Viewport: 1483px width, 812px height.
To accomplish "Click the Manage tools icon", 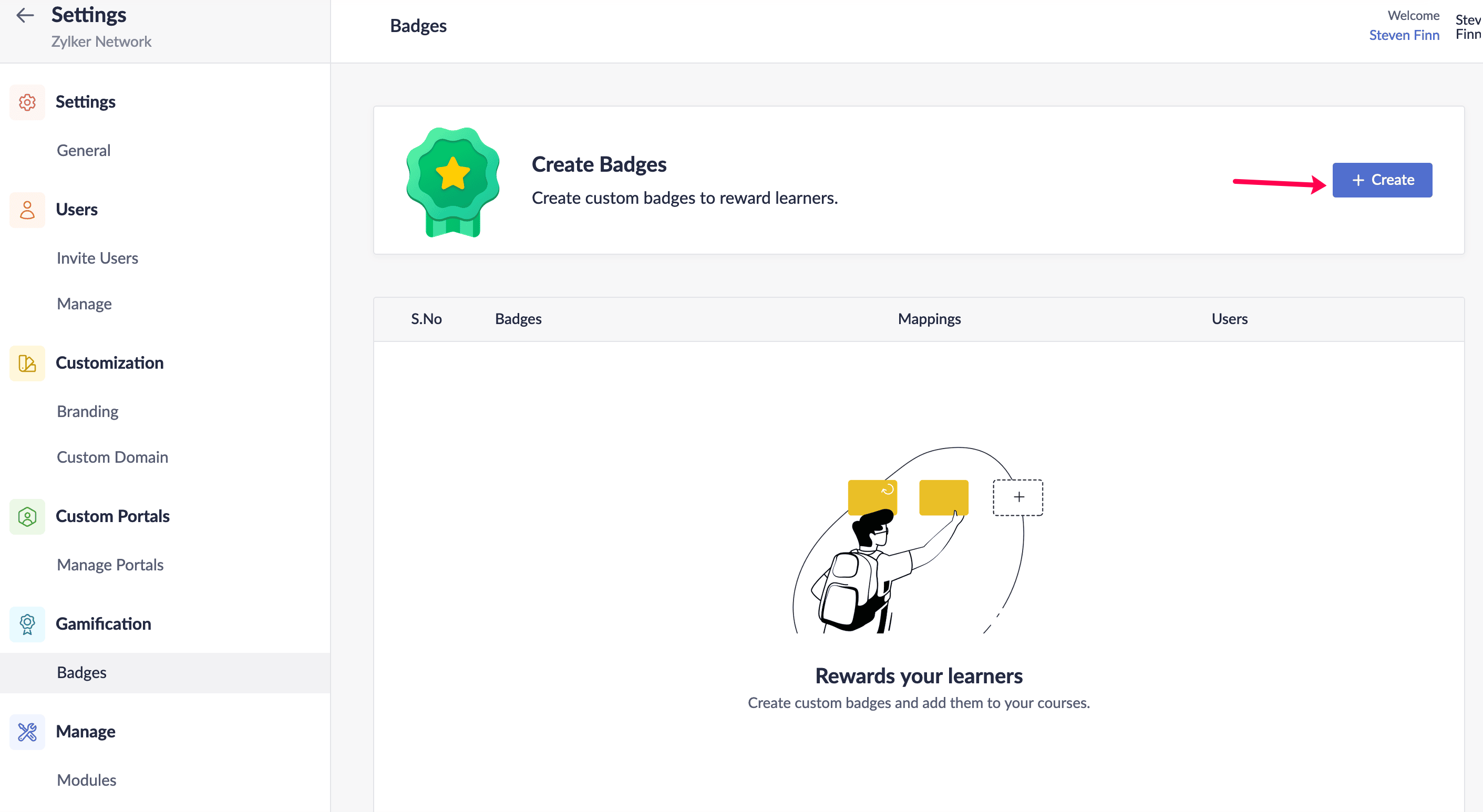I will coord(27,732).
